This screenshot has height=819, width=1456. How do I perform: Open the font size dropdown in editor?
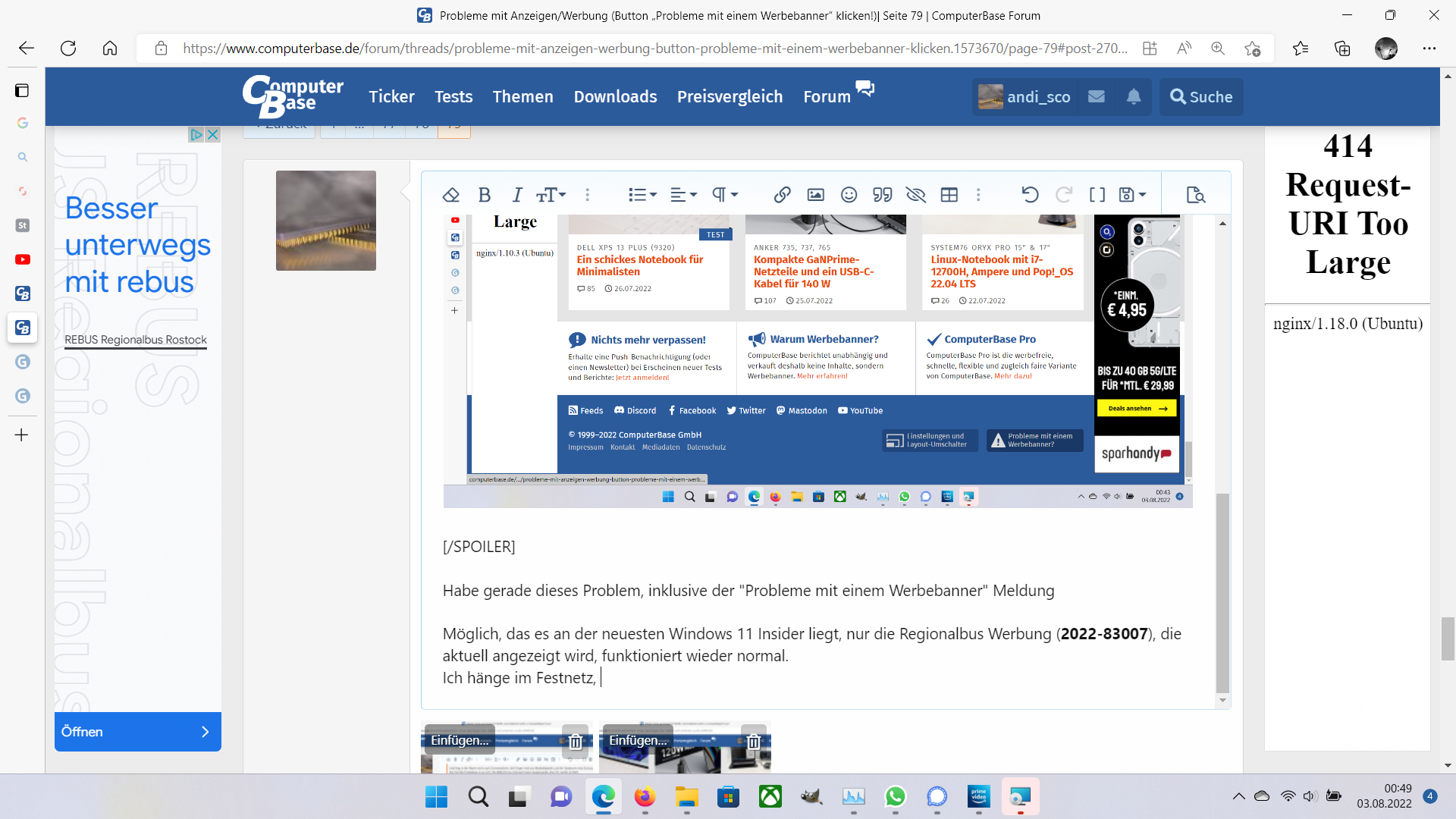(x=551, y=195)
